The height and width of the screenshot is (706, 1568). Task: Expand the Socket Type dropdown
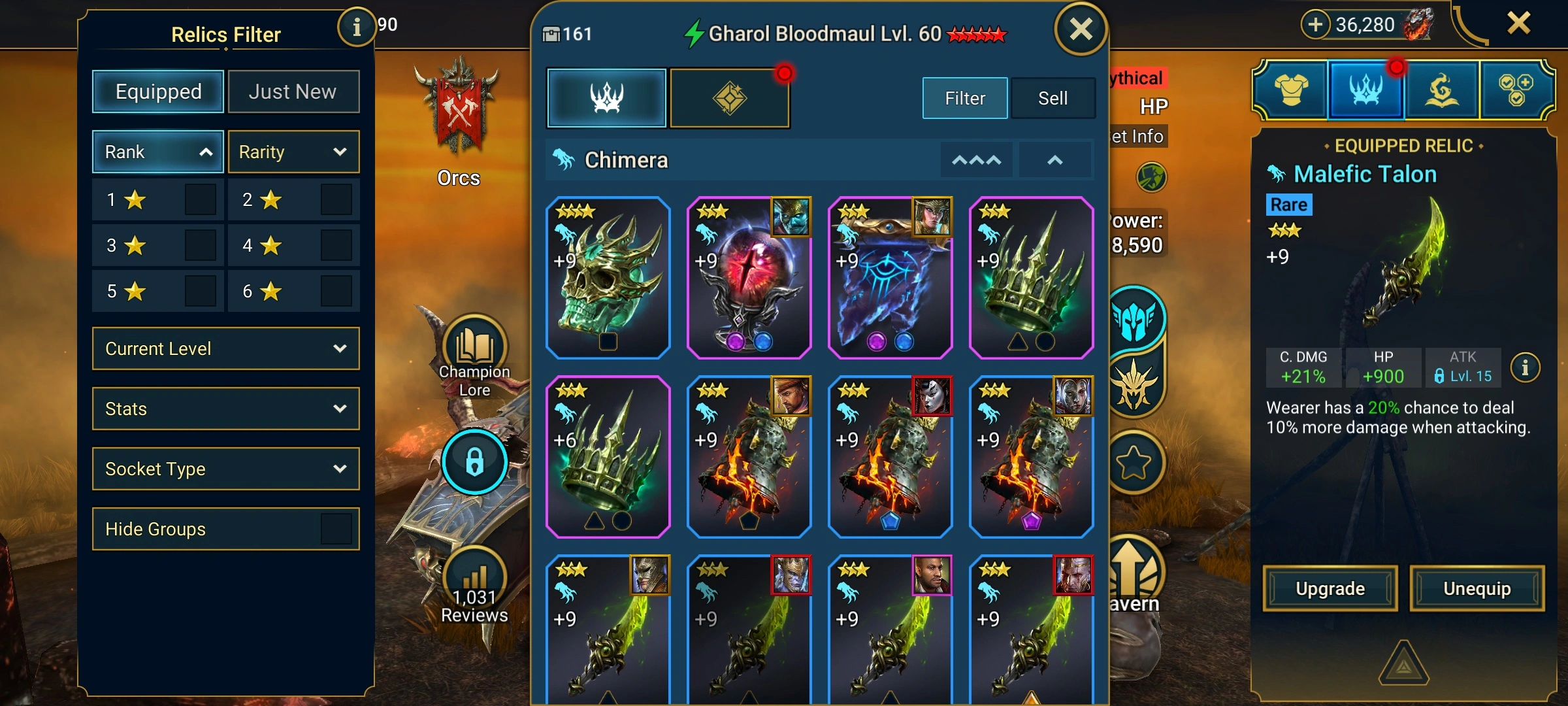tap(226, 469)
